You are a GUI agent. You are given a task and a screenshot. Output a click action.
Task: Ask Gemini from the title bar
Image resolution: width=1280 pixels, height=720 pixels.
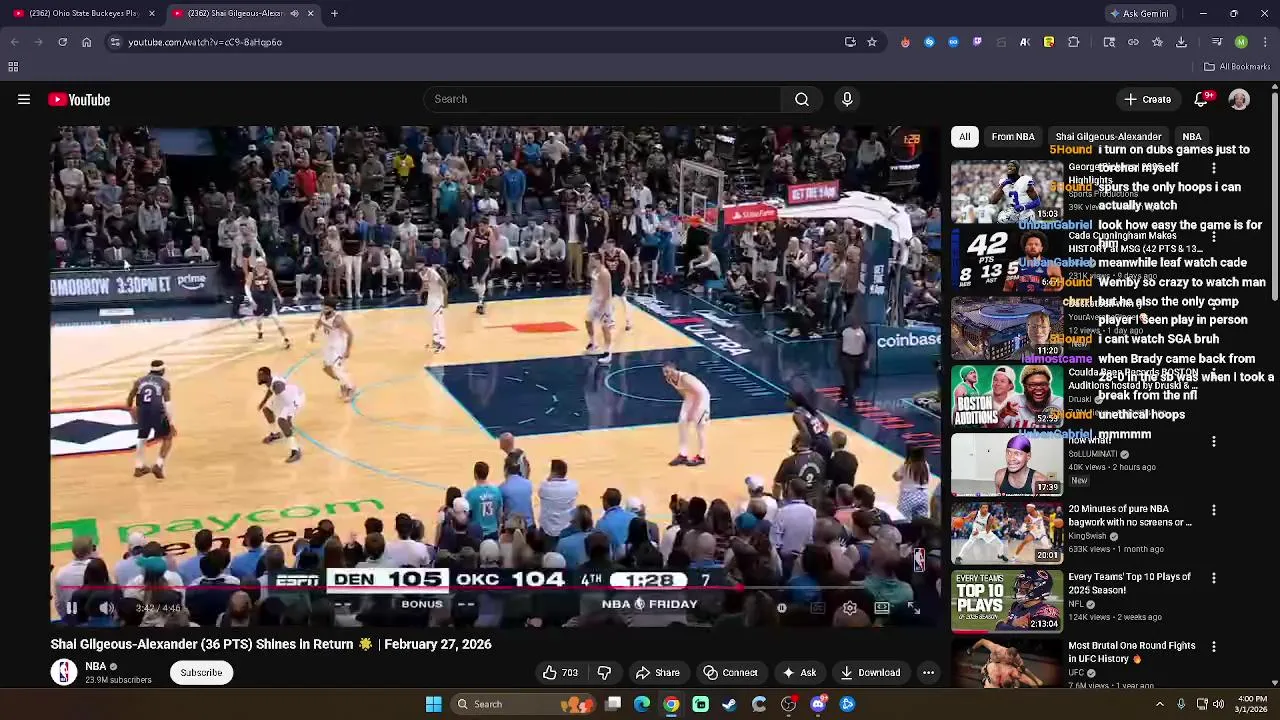pos(1139,13)
